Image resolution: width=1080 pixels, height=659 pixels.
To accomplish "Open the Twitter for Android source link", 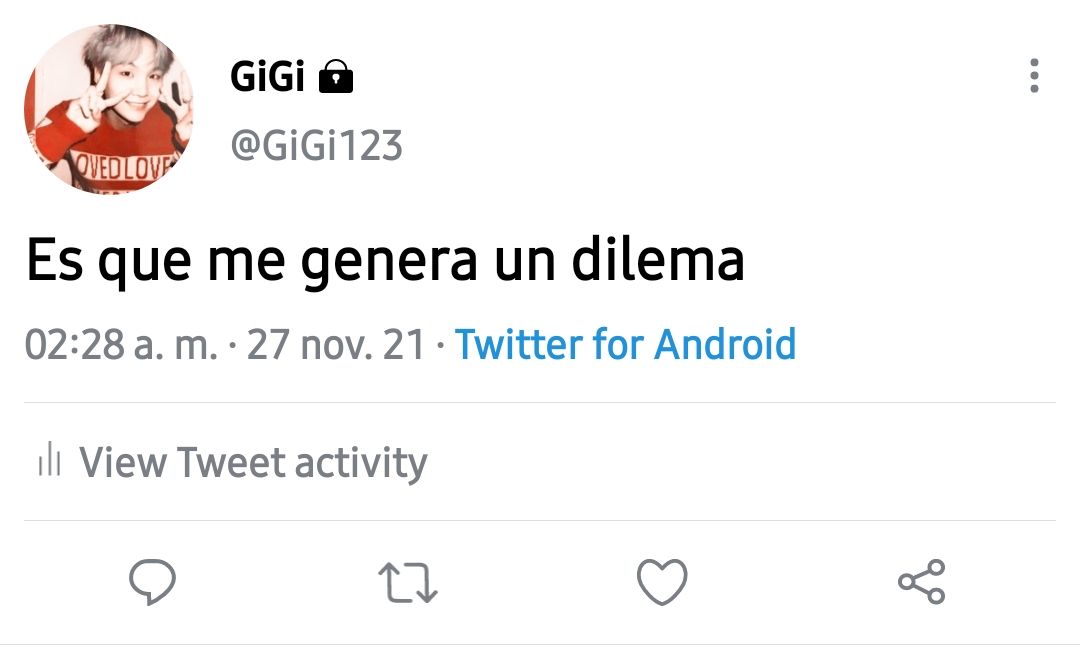I will coord(625,344).
